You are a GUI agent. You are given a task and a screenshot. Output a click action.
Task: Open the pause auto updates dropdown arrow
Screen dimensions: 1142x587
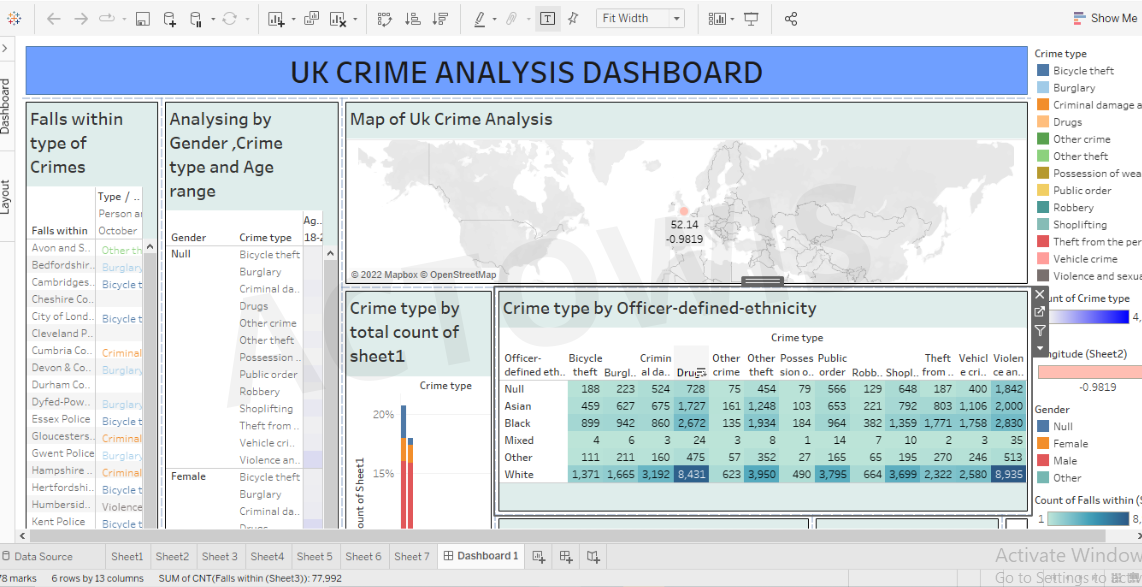pyautogui.click(x=213, y=20)
